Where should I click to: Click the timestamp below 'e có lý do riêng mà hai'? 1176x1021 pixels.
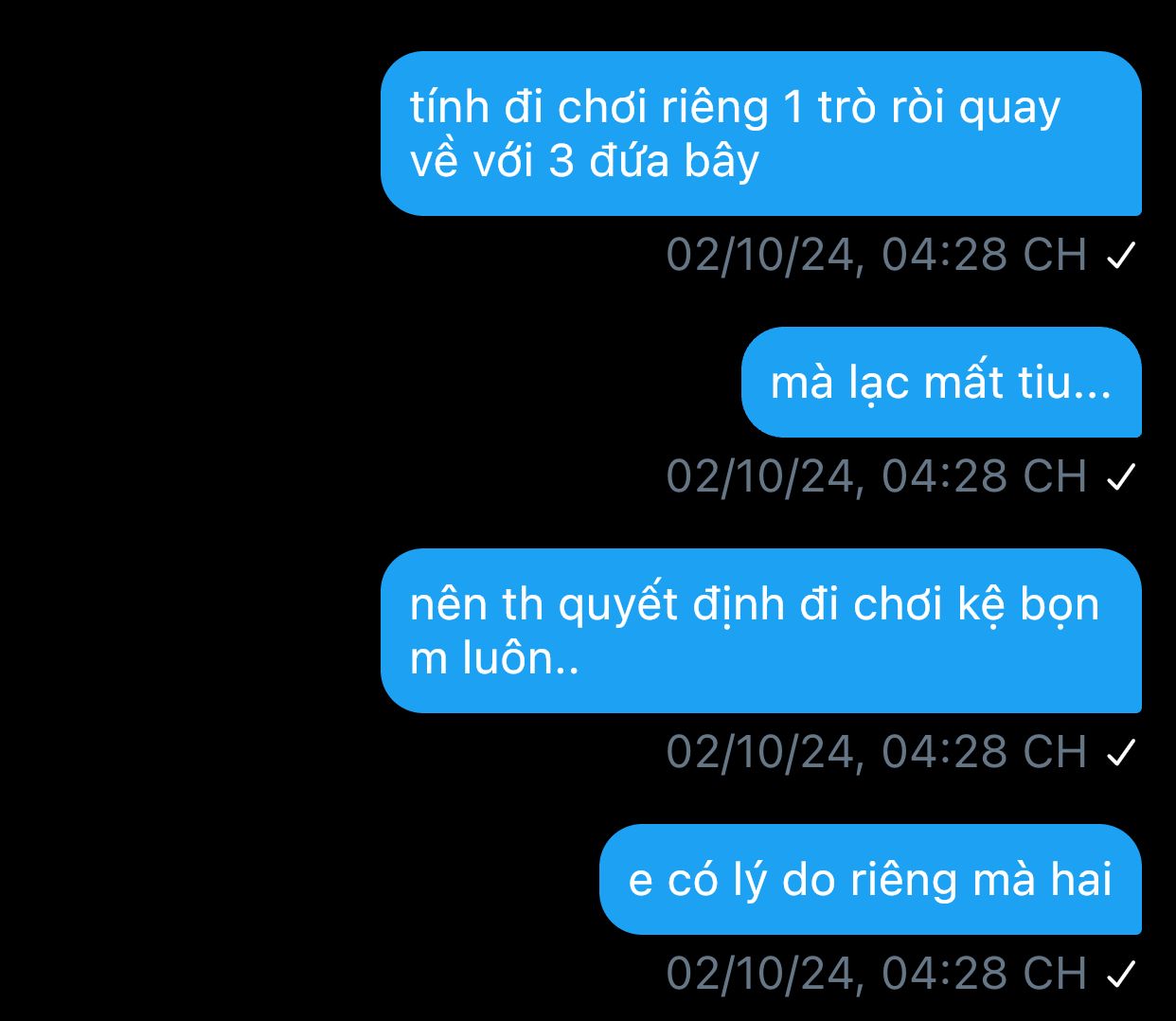[877, 974]
